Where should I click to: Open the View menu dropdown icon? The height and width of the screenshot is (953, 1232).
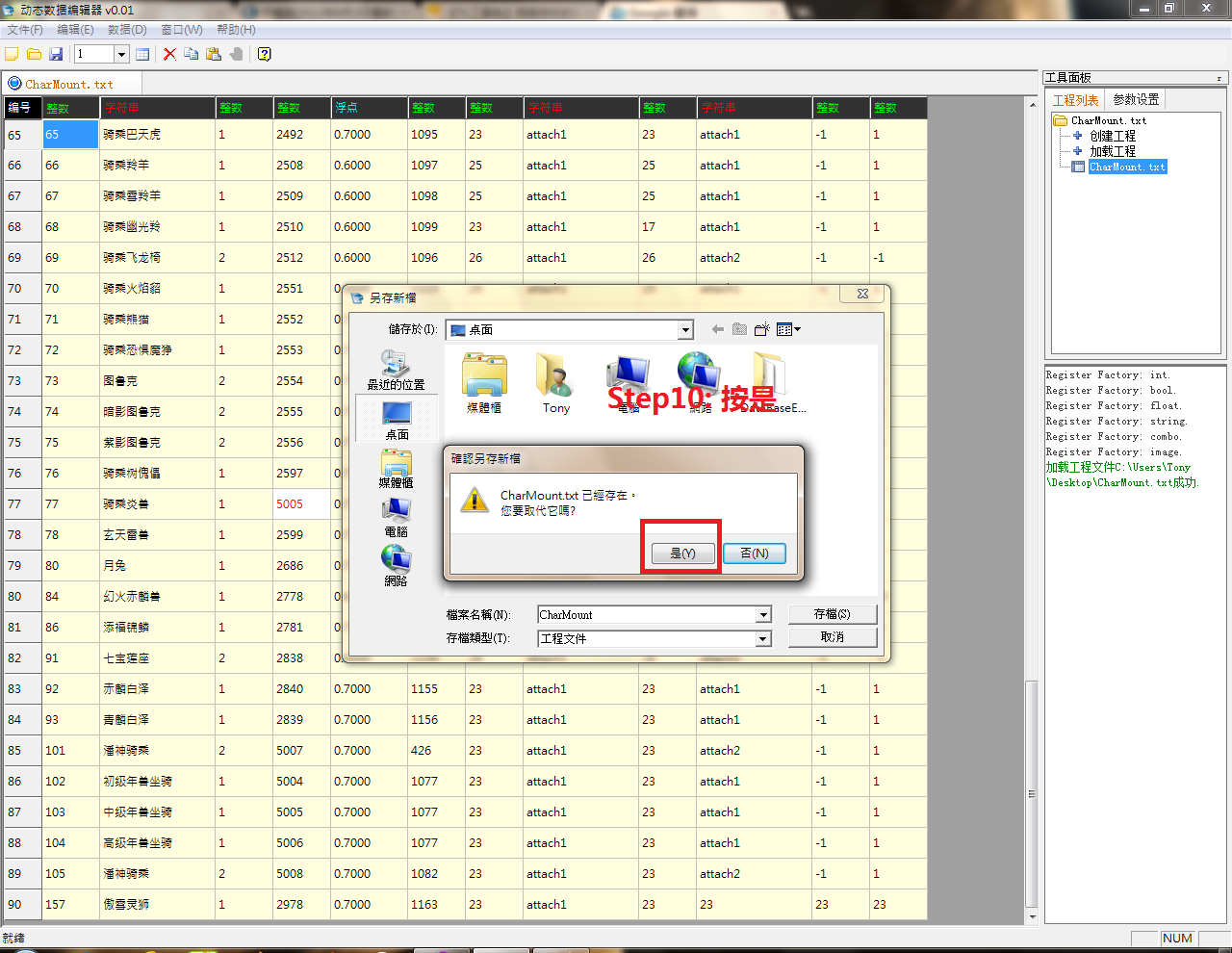click(x=788, y=329)
